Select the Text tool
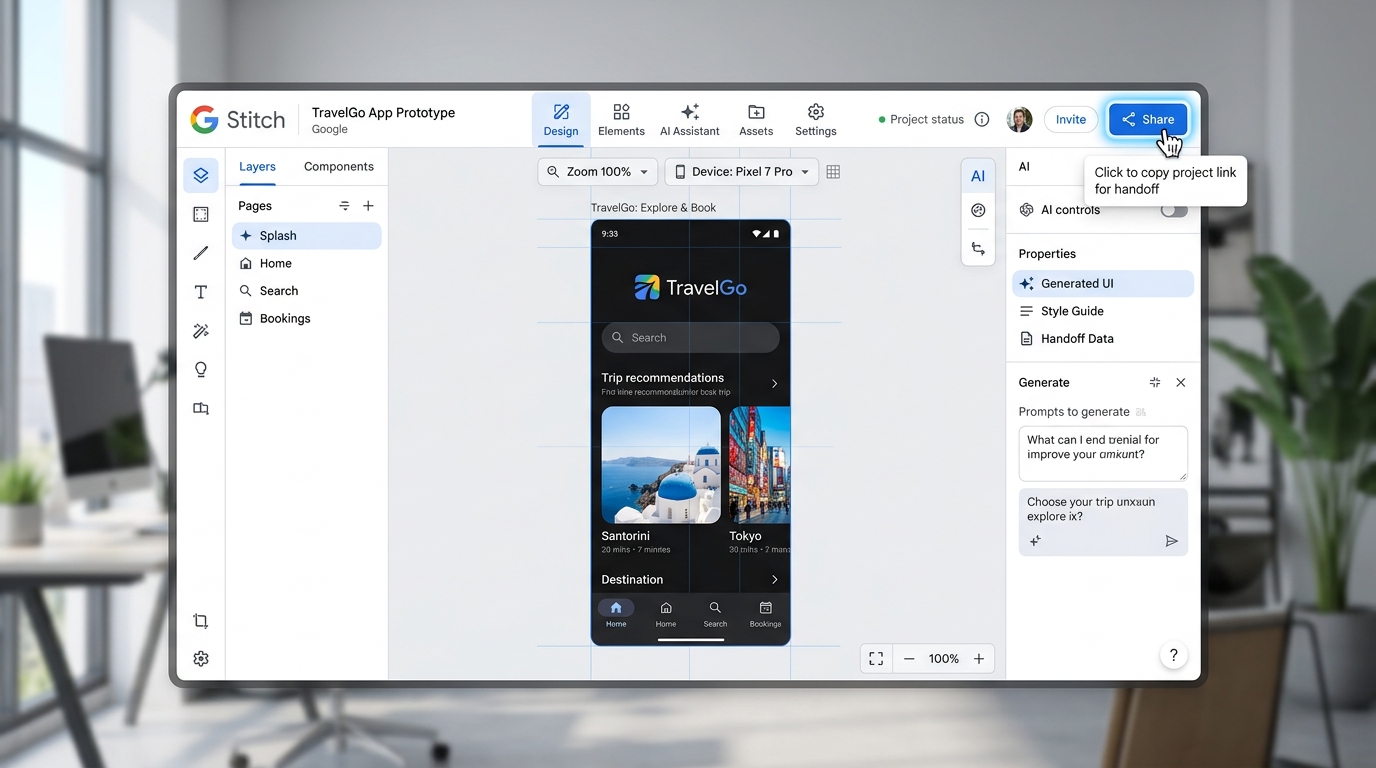Screen dimensions: 1376x768 coord(201,292)
